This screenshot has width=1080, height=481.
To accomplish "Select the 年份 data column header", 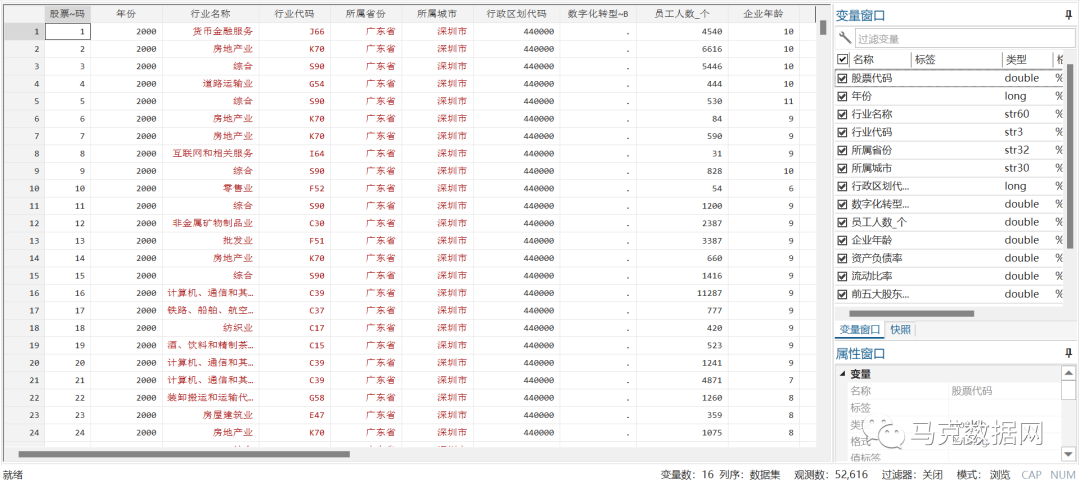I will (x=127, y=14).
